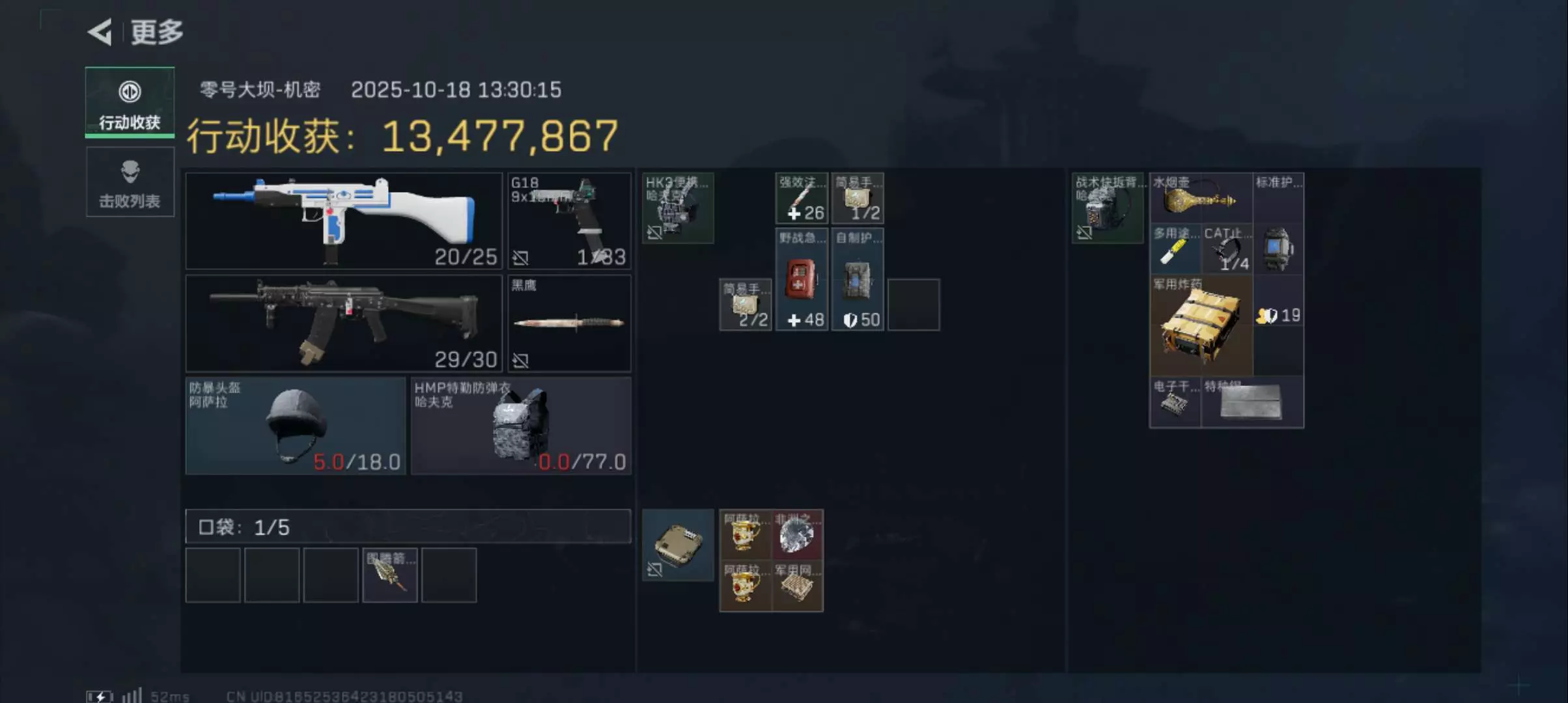
Task: Select the 黑鹰 knife item
Action: point(569,323)
